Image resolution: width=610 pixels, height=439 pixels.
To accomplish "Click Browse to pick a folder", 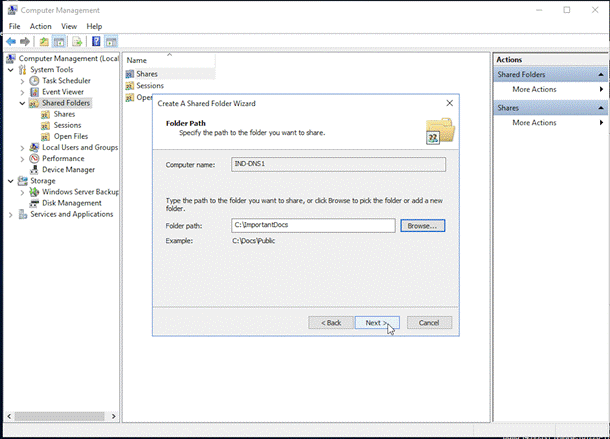I will point(422,226).
